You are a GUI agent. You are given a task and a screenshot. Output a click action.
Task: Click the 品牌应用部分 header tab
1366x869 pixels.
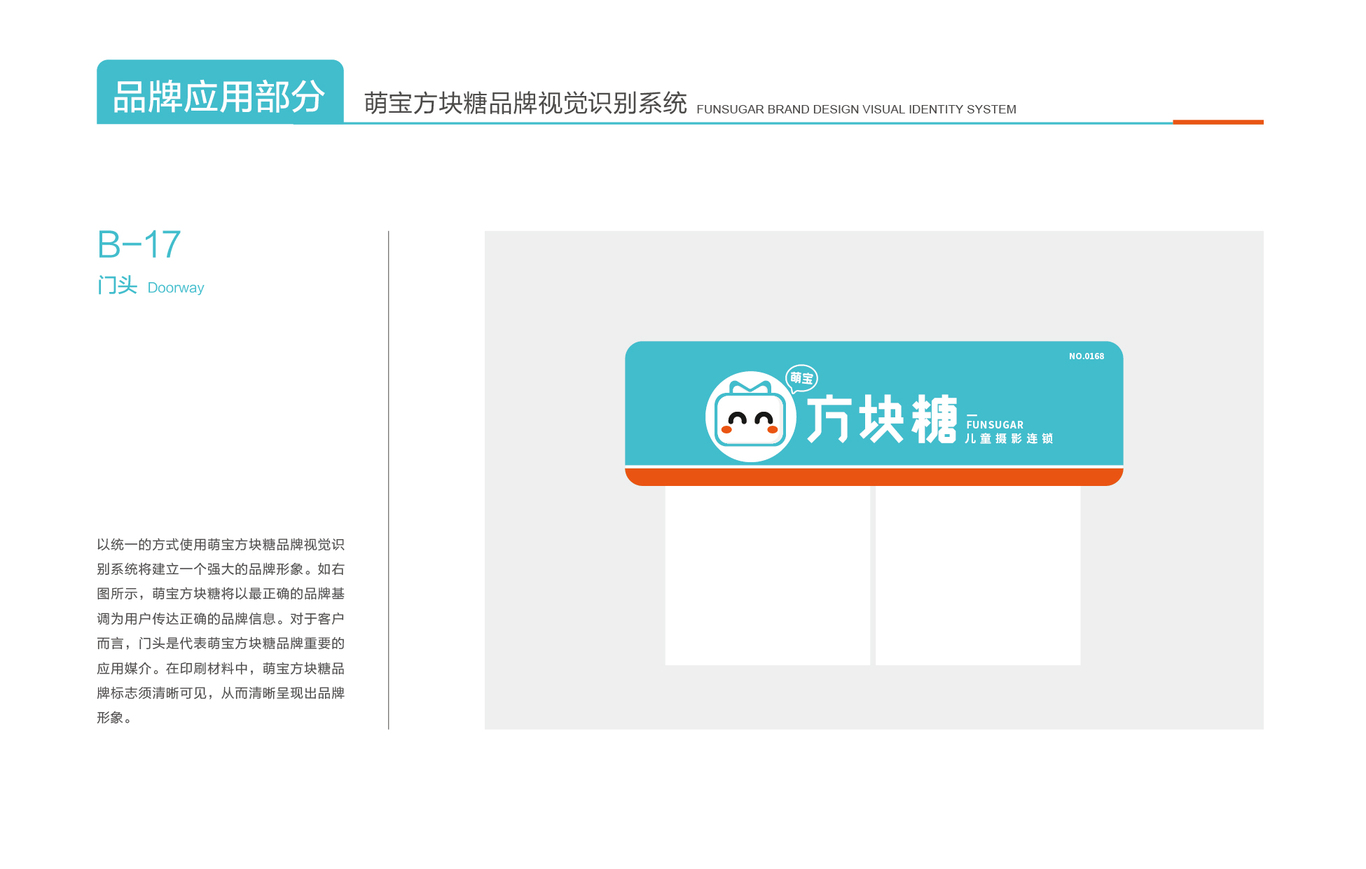(x=220, y=92)
